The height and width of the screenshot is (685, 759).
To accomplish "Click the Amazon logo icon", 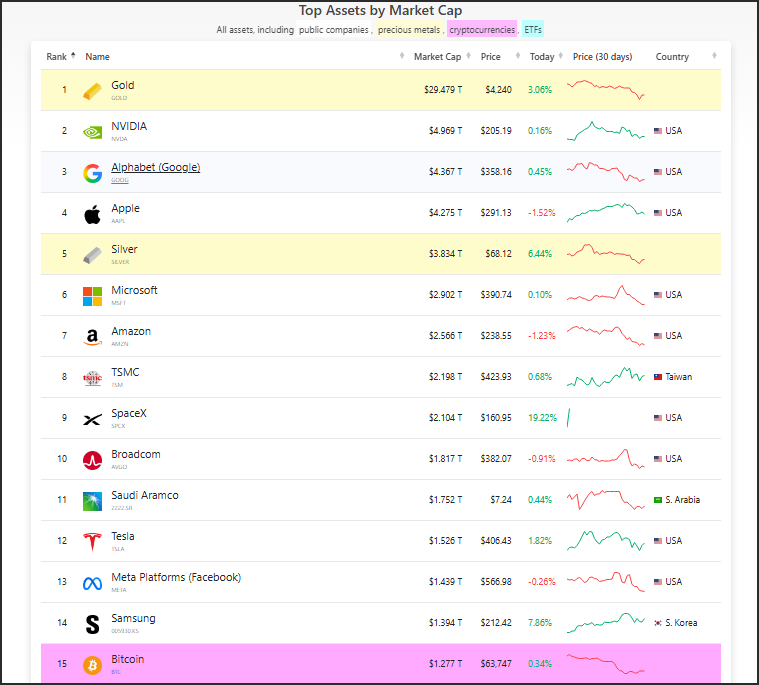I will [x=92, y=337].
